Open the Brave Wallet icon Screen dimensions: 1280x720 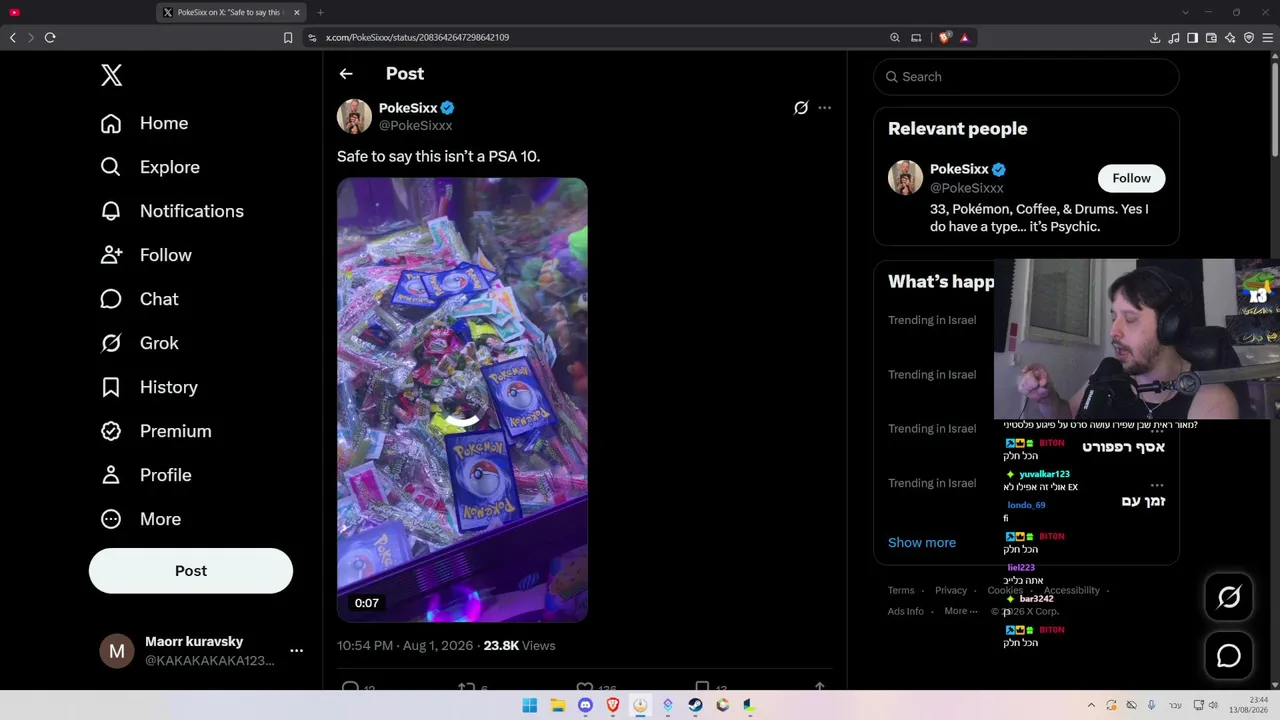(x=1211, y=38)
